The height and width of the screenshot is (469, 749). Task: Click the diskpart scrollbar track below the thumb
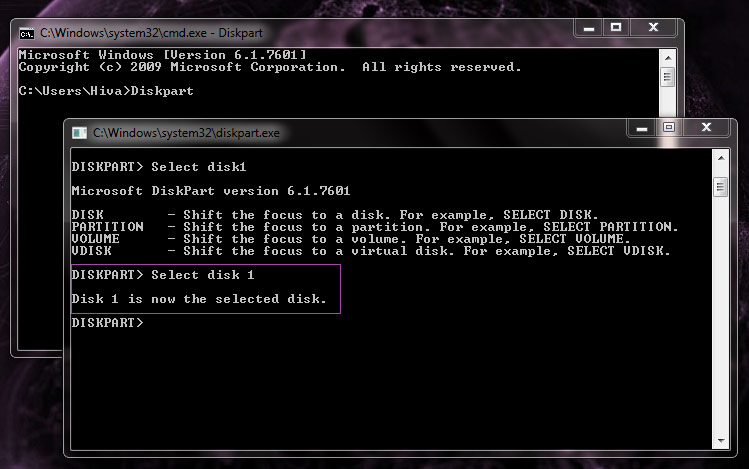[719, 320]
